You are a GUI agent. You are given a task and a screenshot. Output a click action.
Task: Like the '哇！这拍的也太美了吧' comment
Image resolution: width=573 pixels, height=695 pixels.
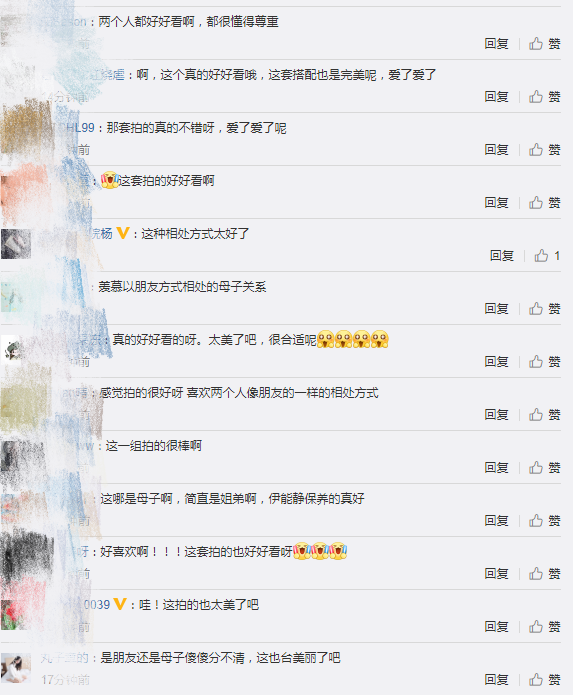pos(544,627)
